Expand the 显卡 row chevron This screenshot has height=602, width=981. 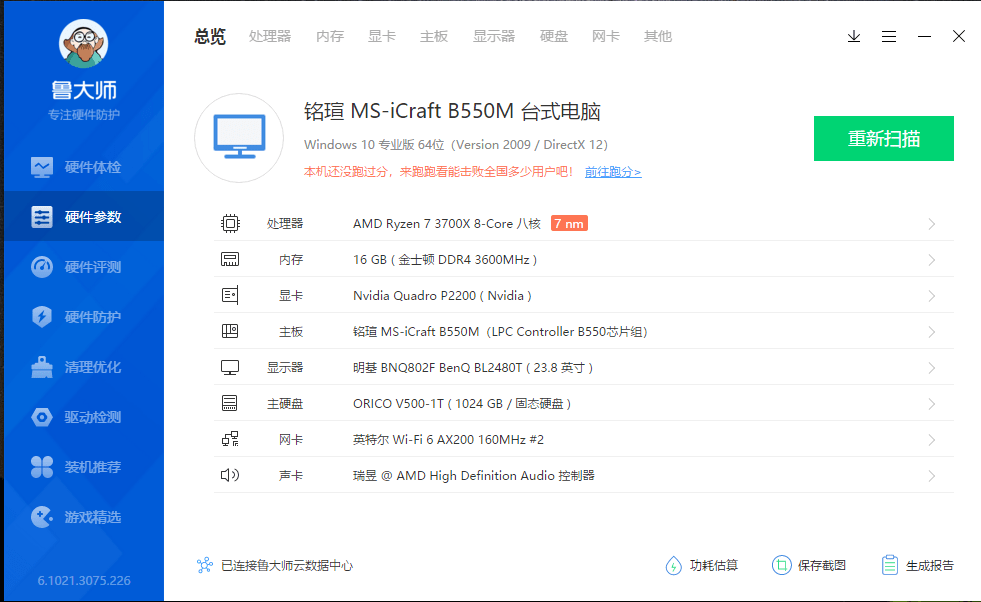(932, 296)
